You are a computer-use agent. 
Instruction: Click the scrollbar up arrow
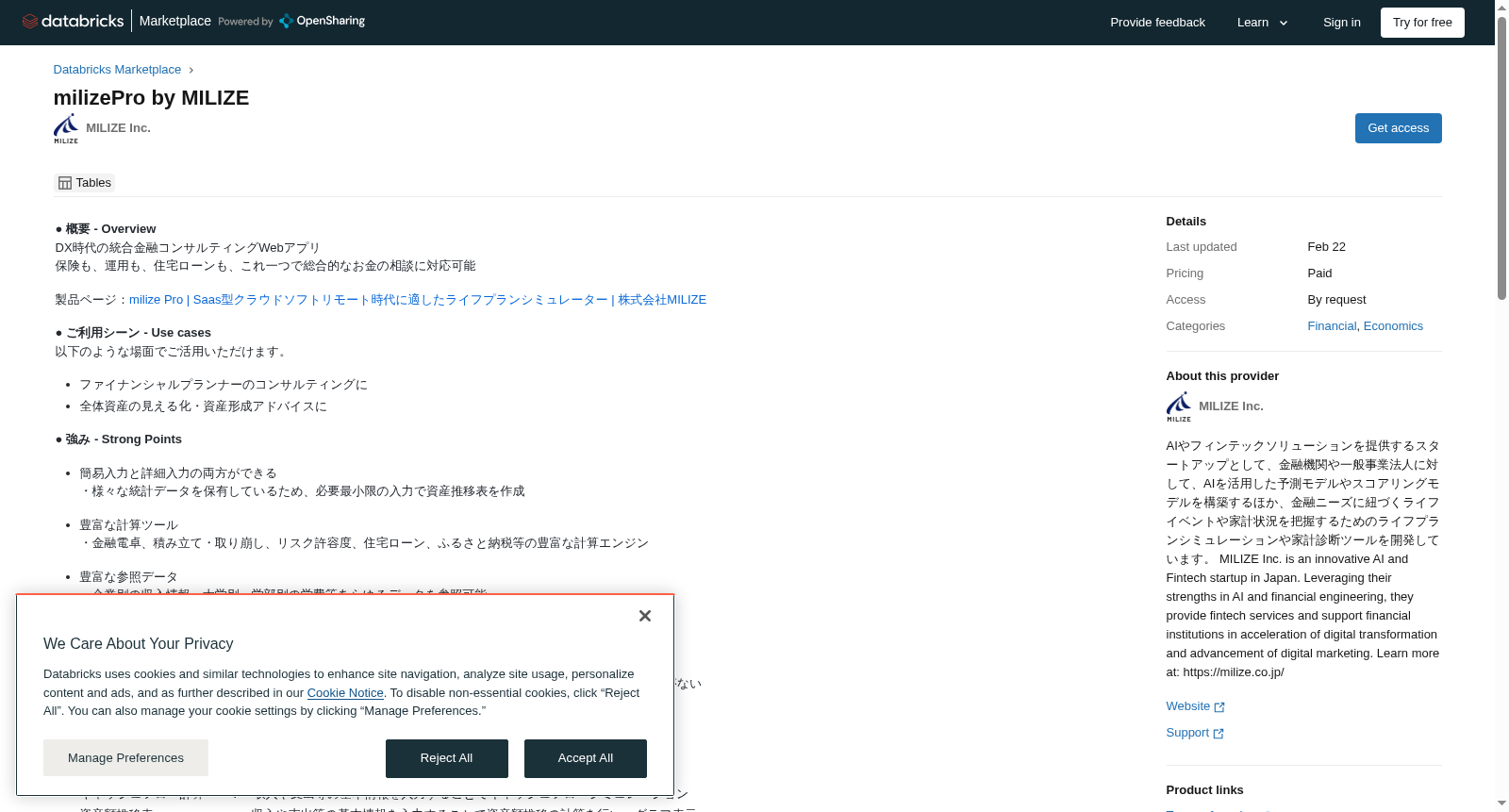pyautogui.click(x=1501, y=7)
